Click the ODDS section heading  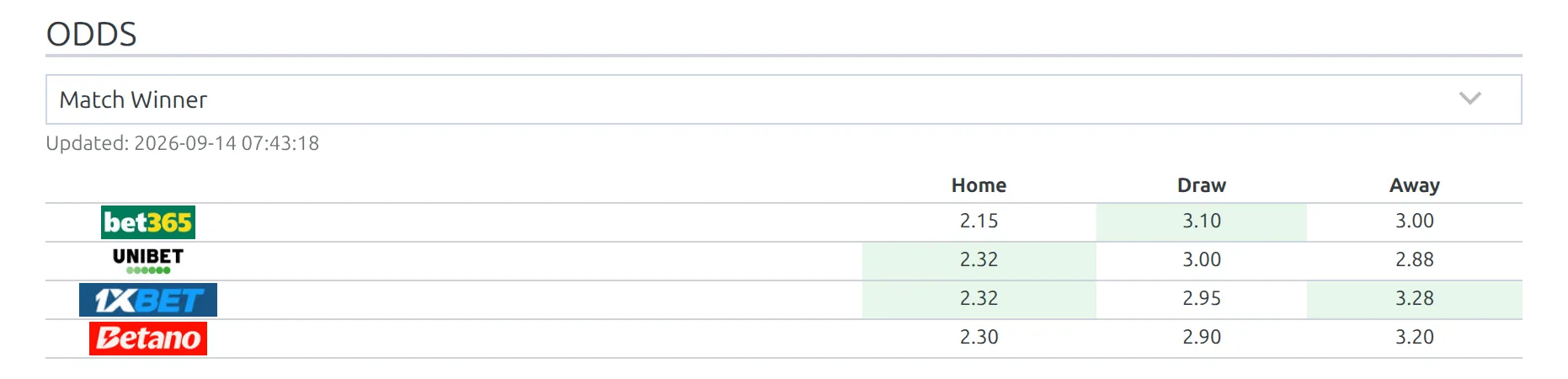click(91, 35)
